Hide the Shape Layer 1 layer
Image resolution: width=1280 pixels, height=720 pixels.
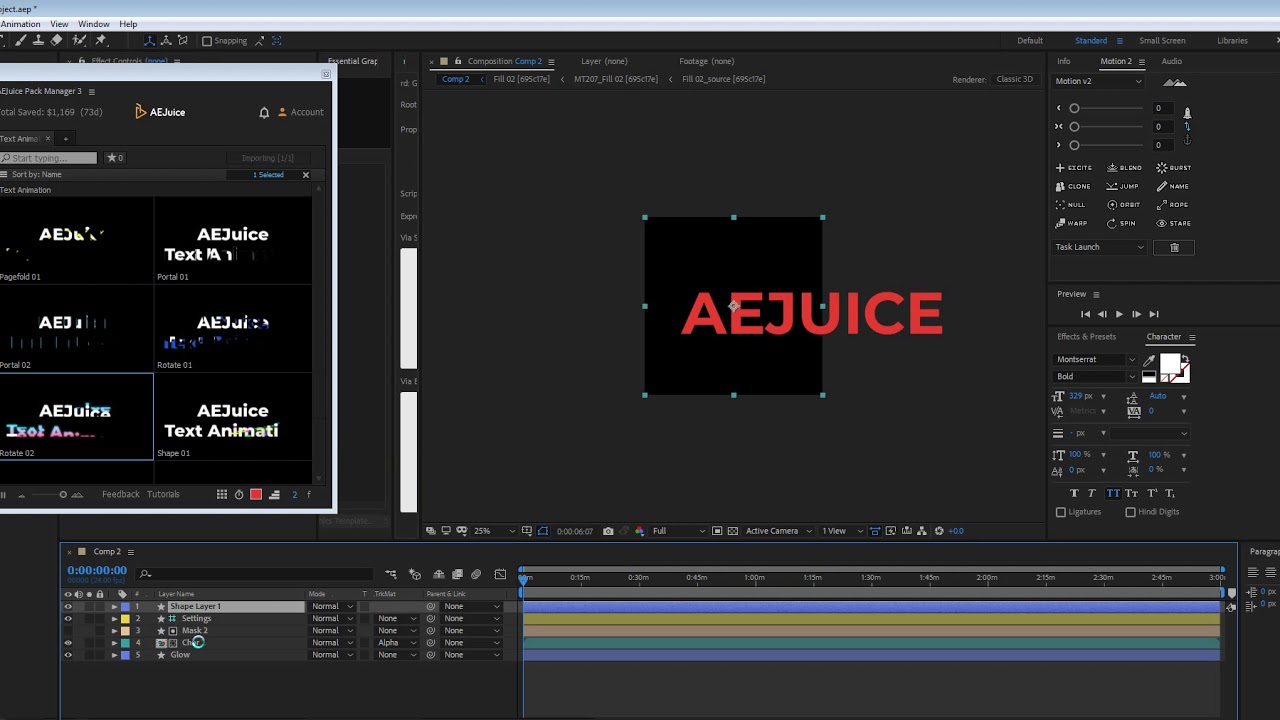point(68,607)
